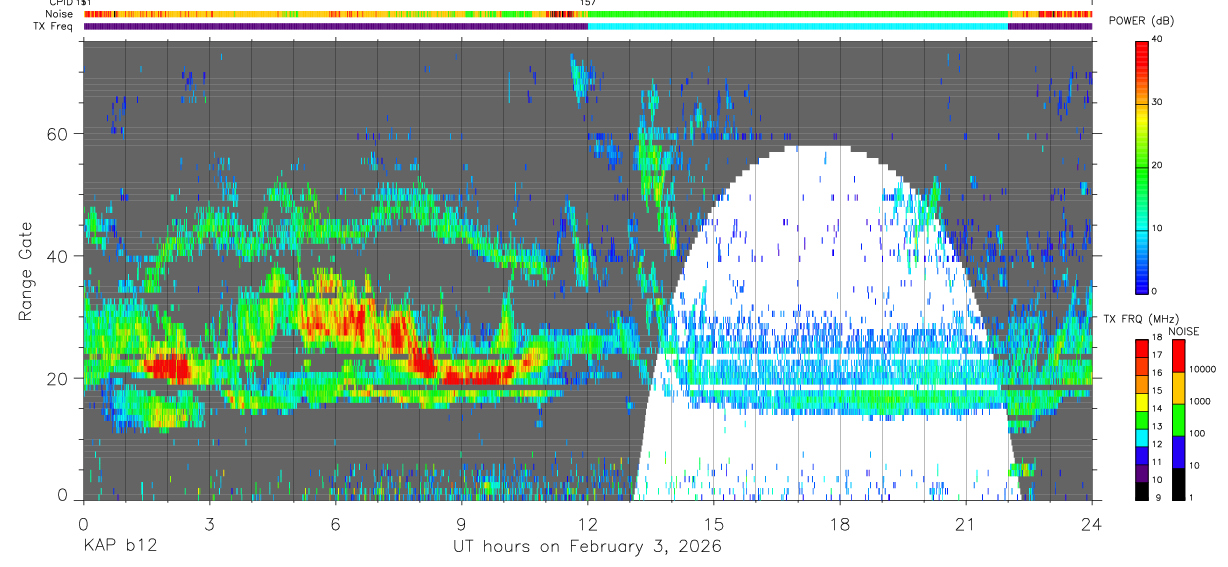Click the 'UT hours on February 3, 2026' axis title
This screenshot has height=567, width=1228.
587,547
